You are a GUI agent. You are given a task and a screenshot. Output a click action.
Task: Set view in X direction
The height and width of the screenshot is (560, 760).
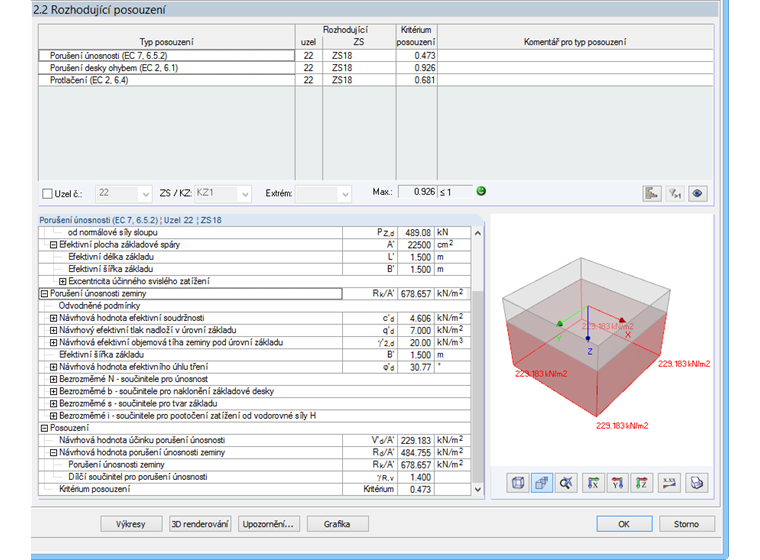coord(593,483)
